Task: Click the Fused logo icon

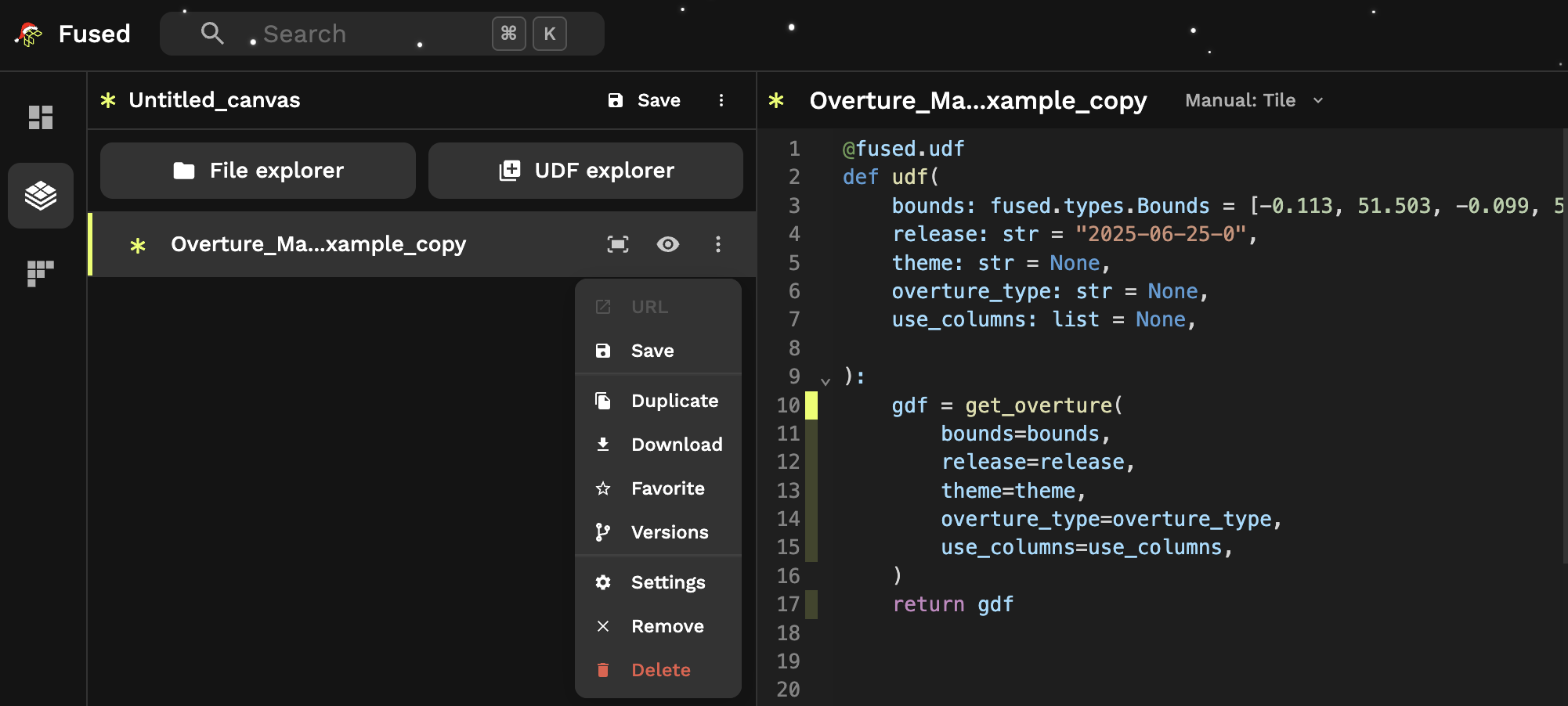Action: 29,34
